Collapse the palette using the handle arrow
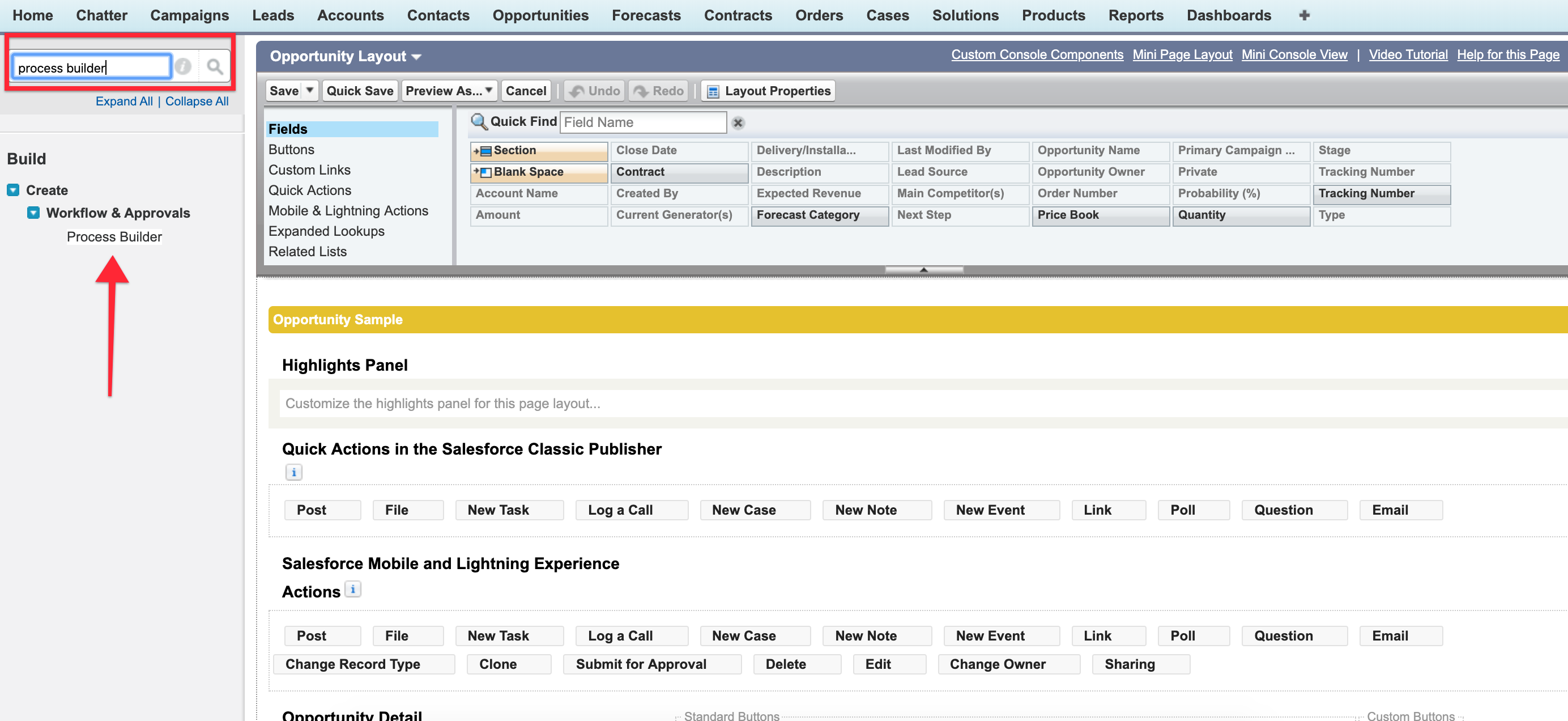 (923, 270)
